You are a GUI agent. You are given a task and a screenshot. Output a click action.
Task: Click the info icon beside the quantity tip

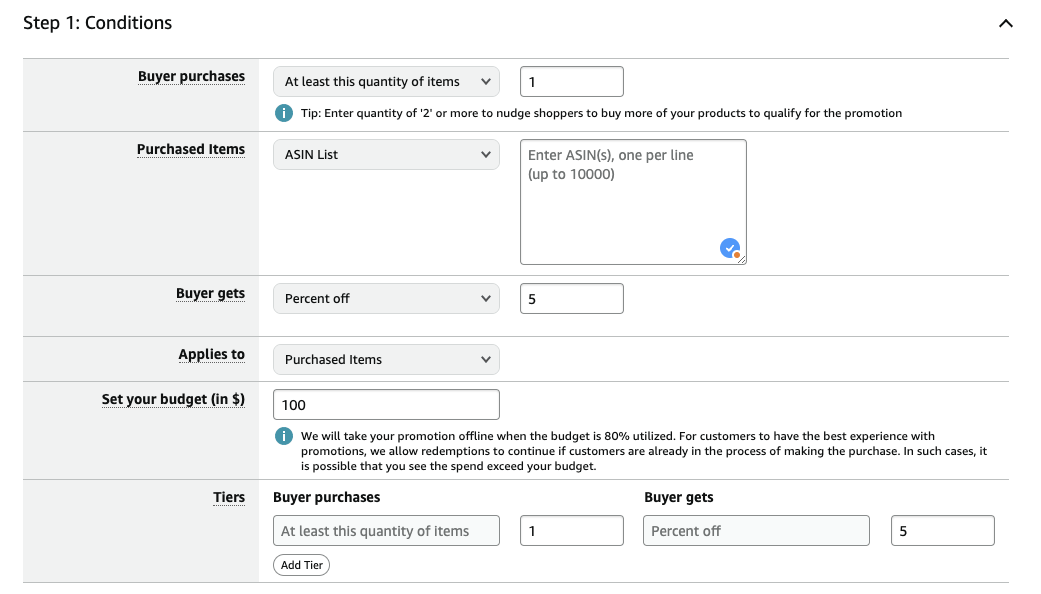284,113
